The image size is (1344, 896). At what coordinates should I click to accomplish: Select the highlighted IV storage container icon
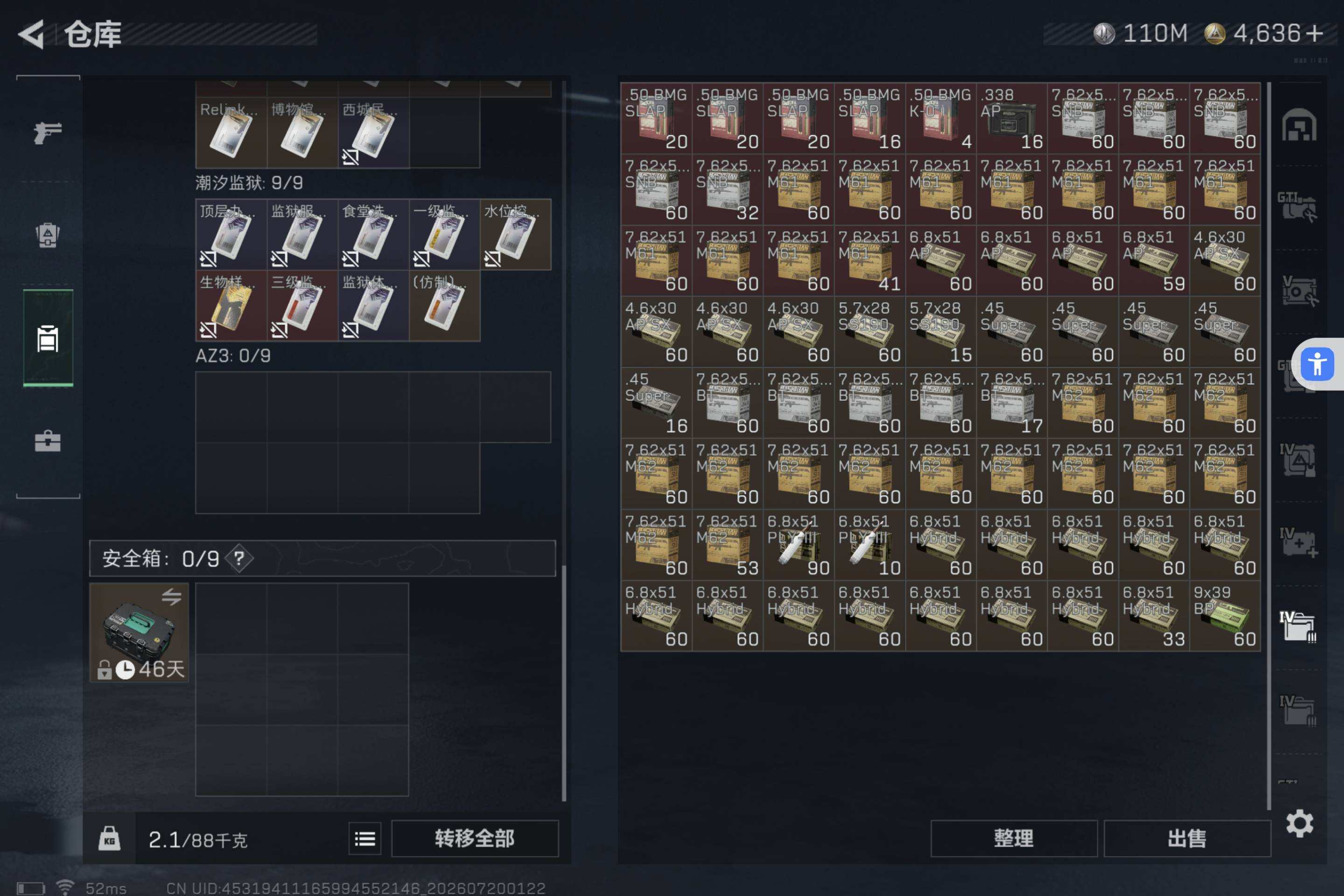coord(1298,627)
